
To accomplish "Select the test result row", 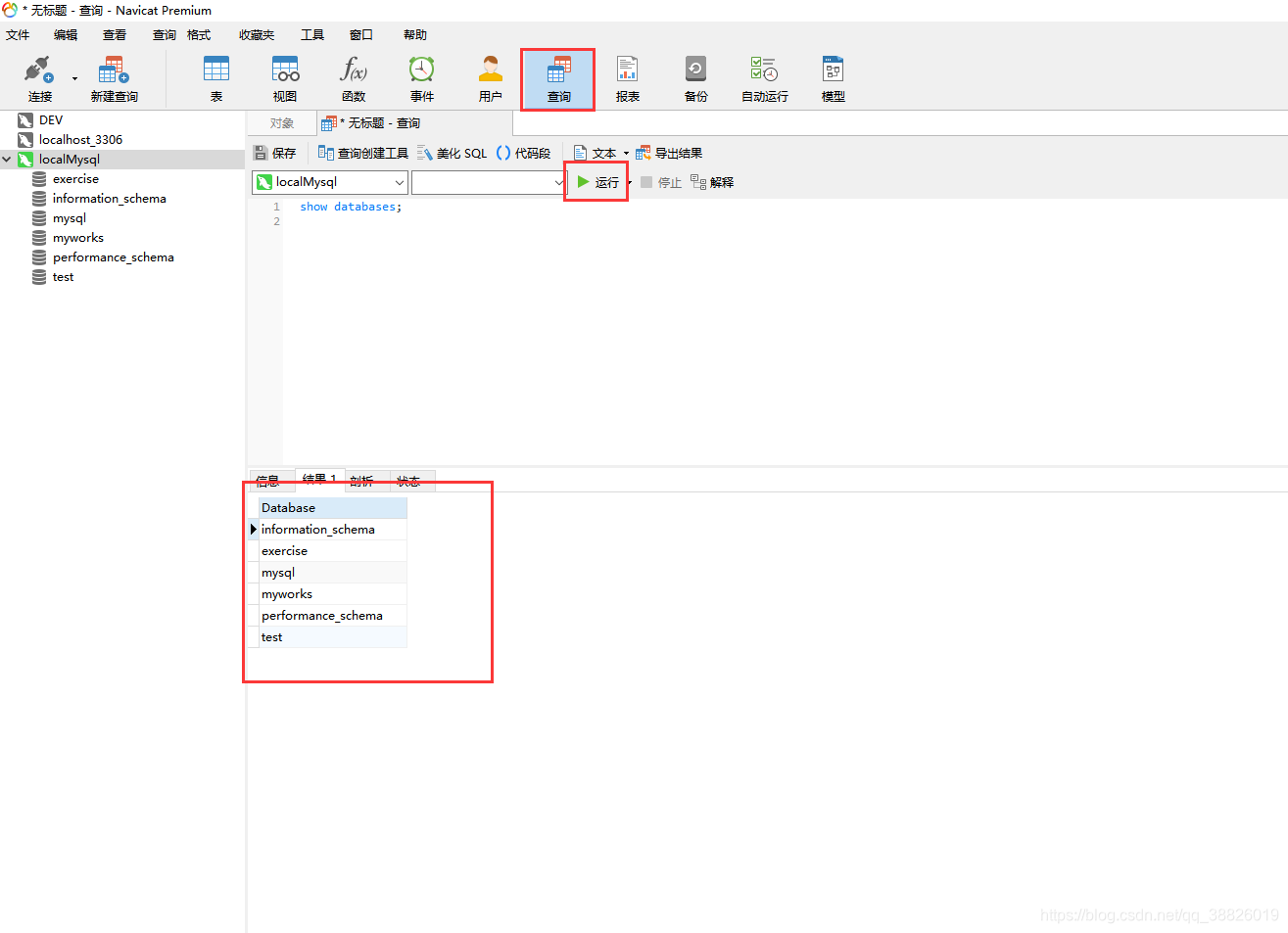I will click(333, 637).
